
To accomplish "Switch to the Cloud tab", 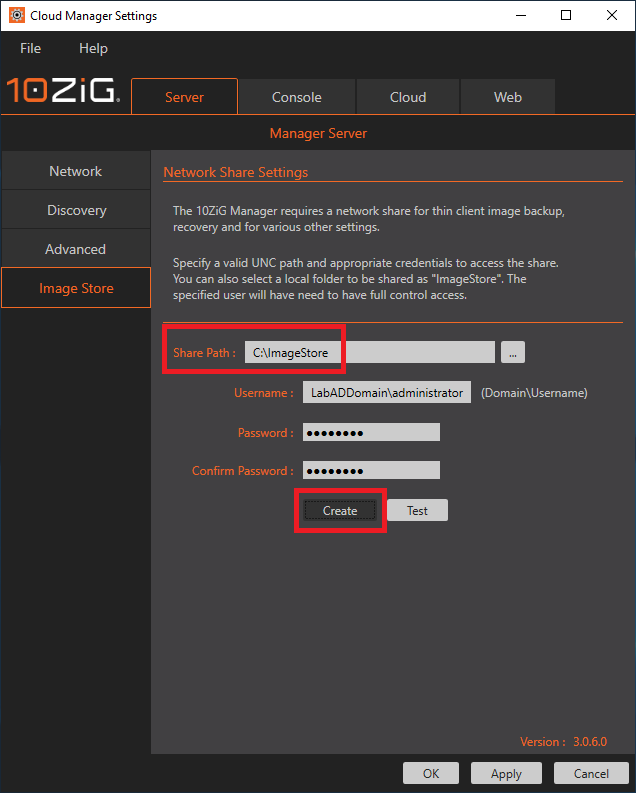I will [407, 97].
